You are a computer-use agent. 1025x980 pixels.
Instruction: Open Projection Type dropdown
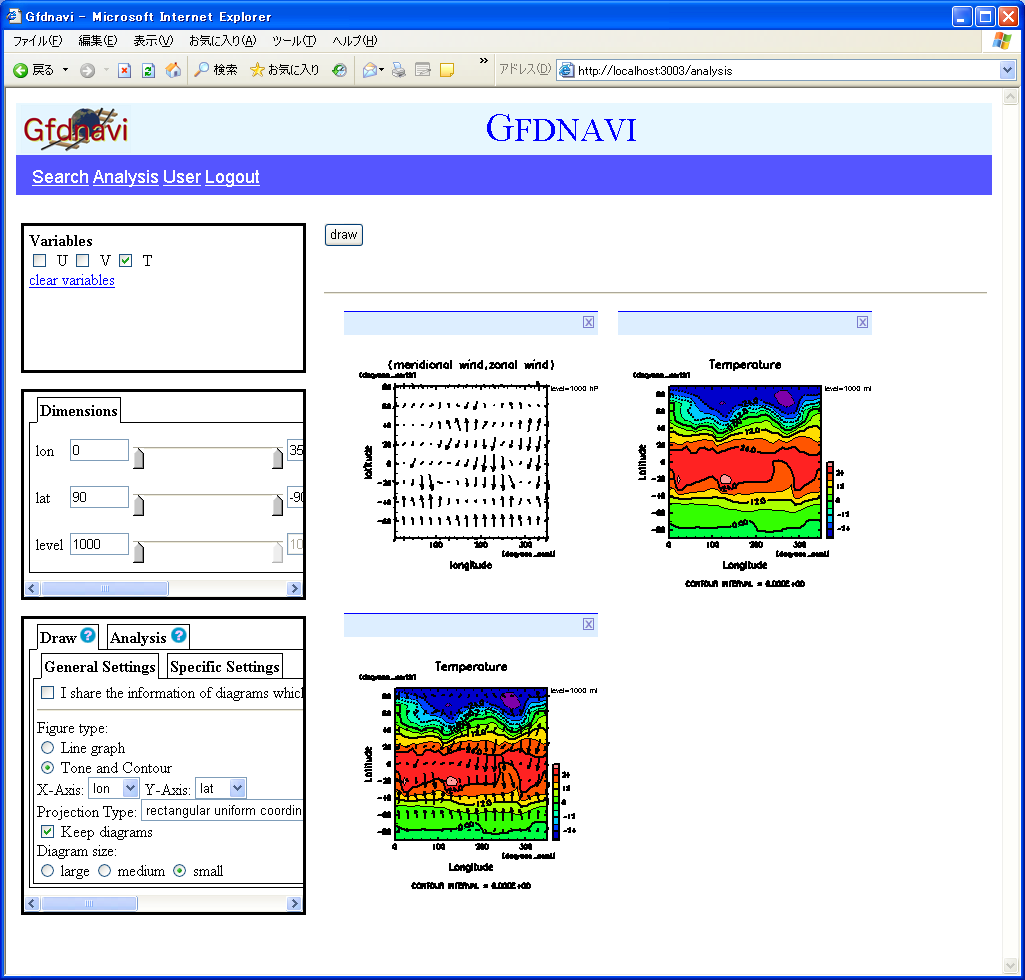222,811
